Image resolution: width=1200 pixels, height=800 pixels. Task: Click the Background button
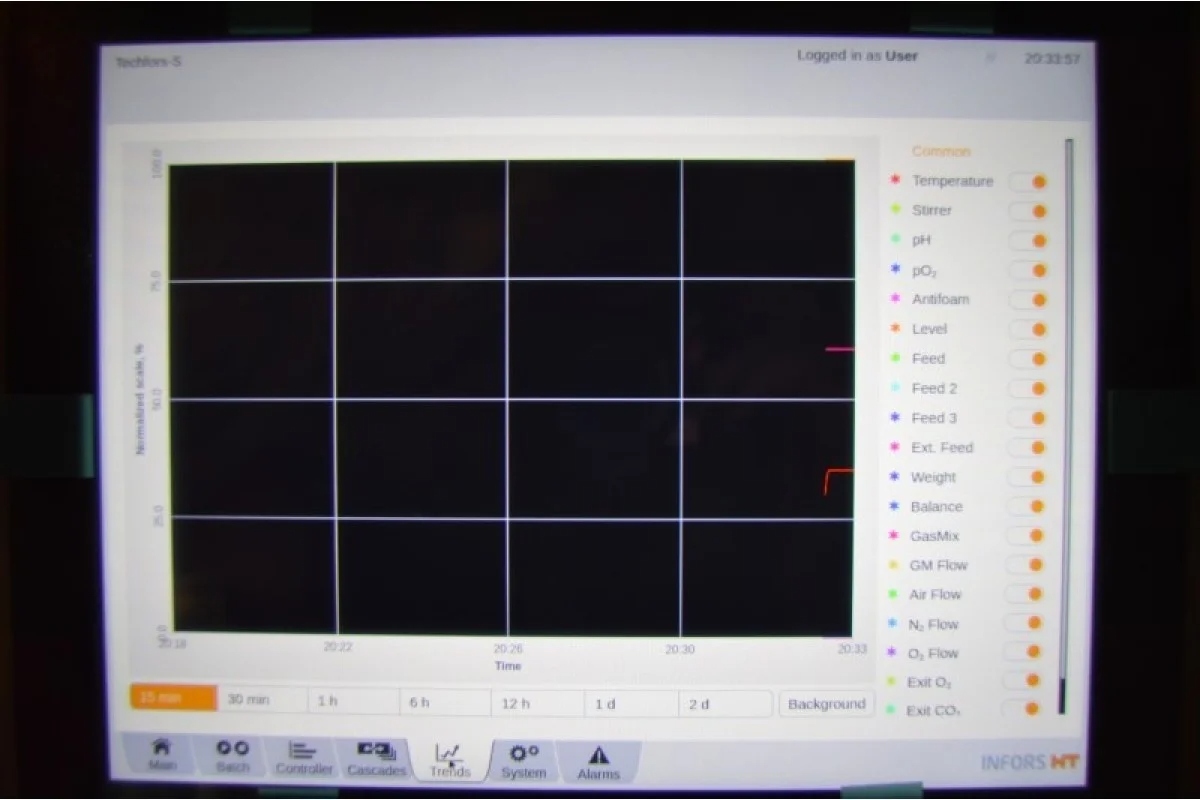point(826,704)
